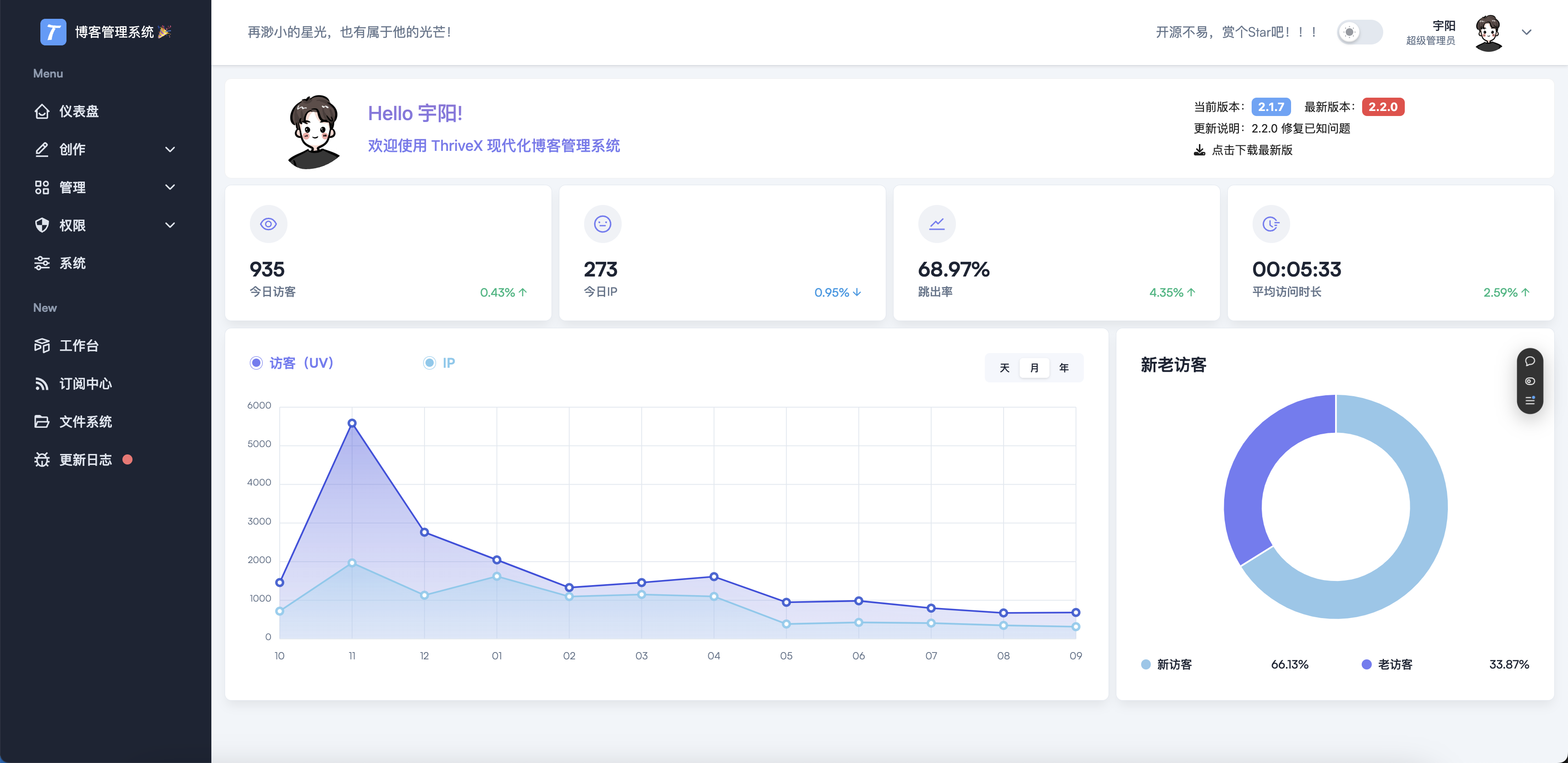Click the 开源不易，赏个Star吧 text
Screen dimensions: 1568x763
pos(1236,32)
